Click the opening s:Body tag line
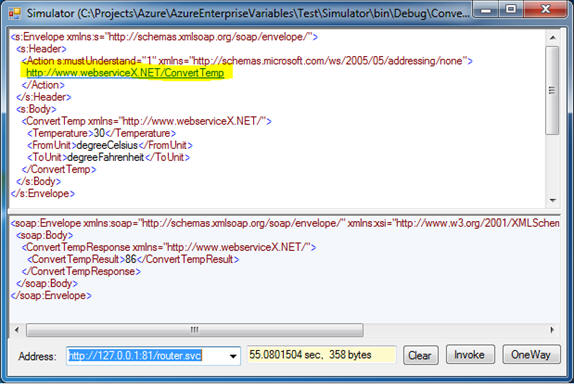575x384 pixels. pyautogui.click(x=36, y=109)
